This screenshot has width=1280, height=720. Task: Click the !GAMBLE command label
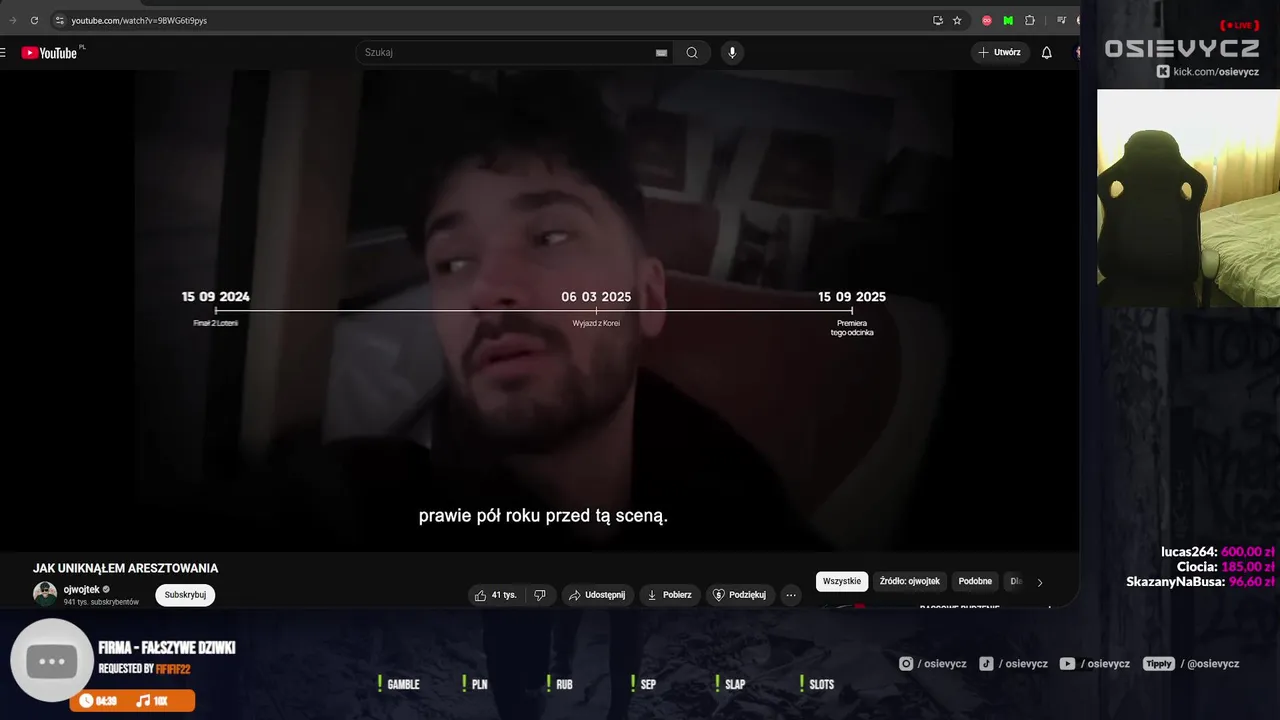[x=398, y=684]
